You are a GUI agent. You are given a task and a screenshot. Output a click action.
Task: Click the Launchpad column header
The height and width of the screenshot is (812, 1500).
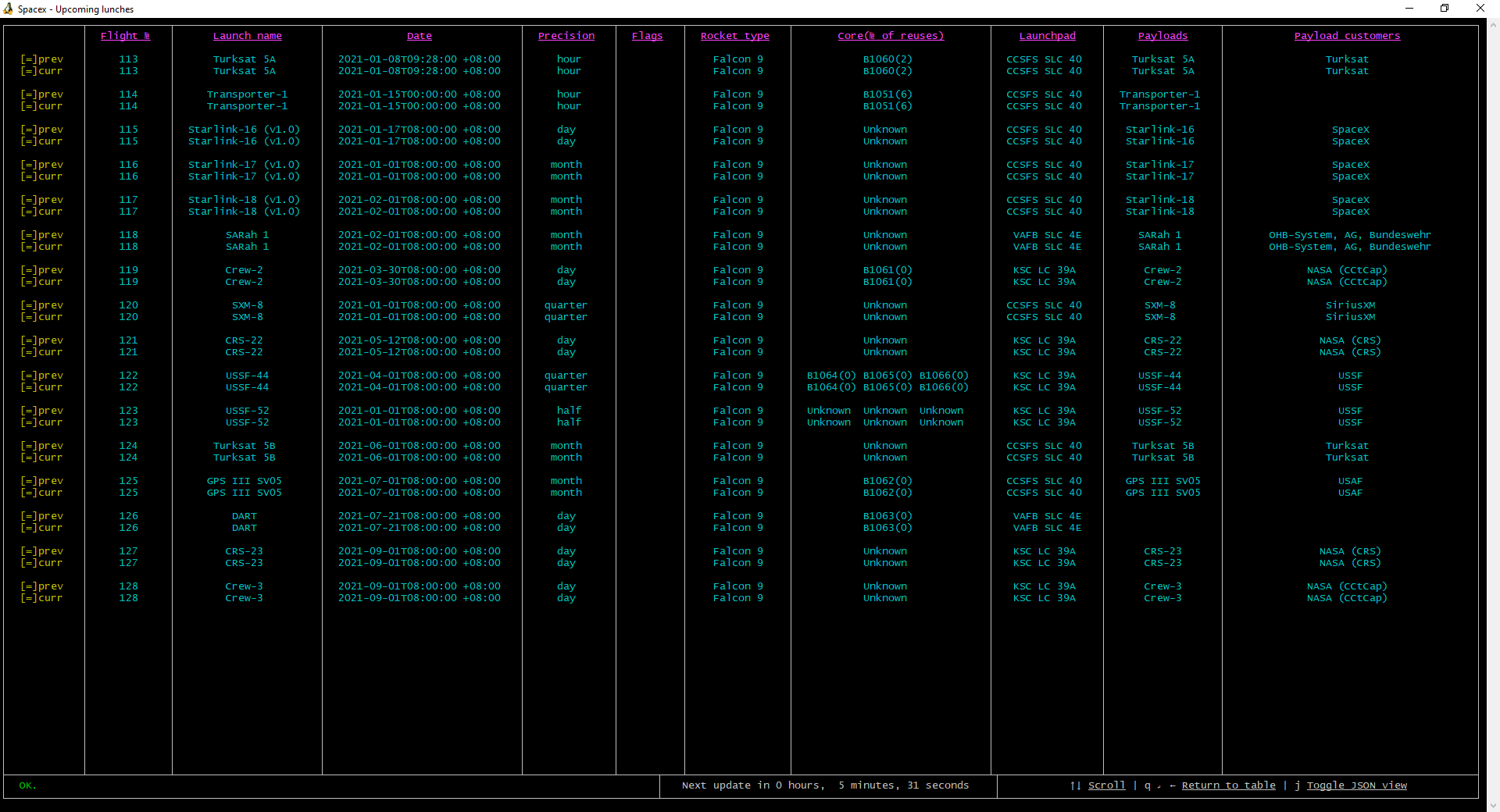[1048, 36]
